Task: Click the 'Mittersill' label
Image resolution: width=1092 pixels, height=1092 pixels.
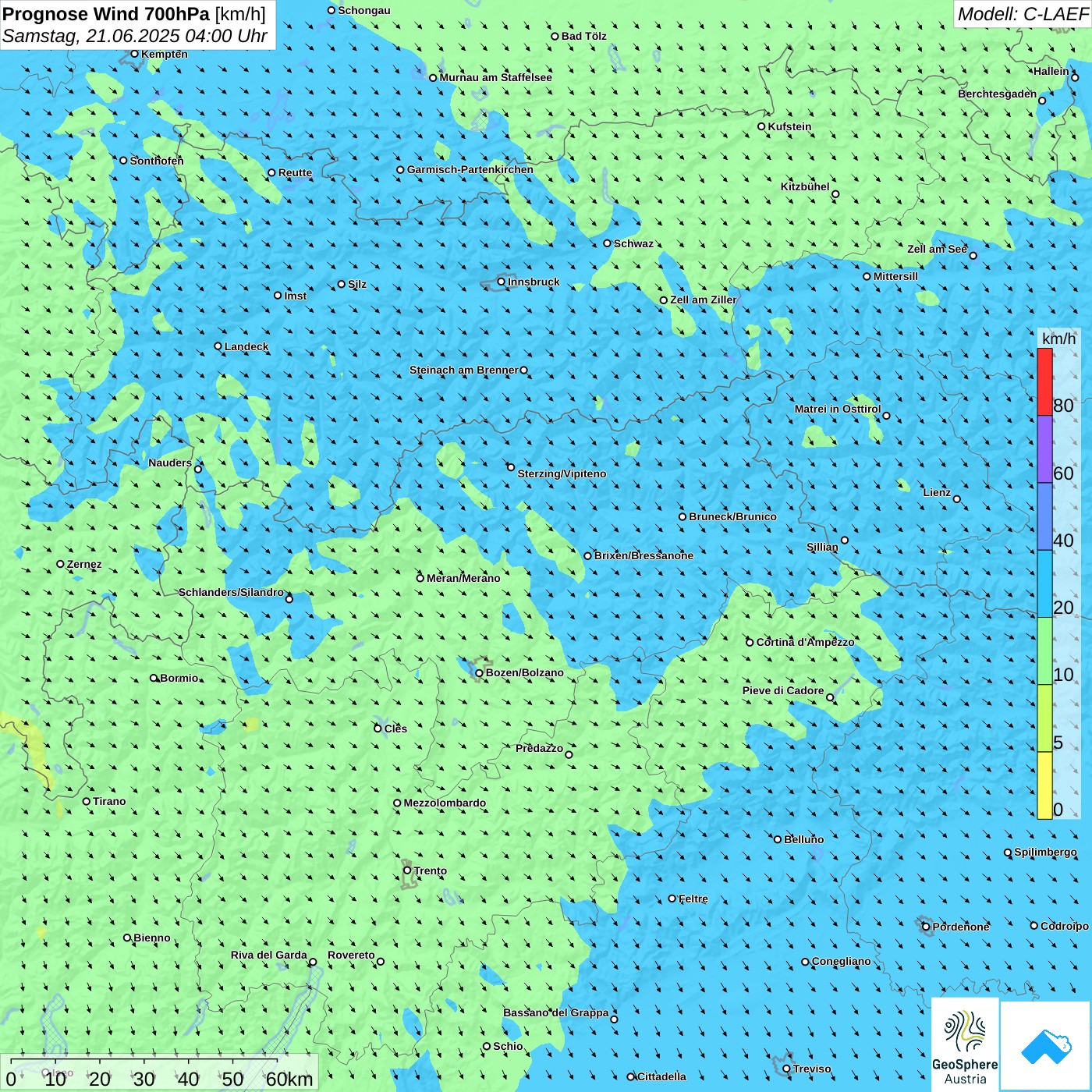Action: coord(895,276)
